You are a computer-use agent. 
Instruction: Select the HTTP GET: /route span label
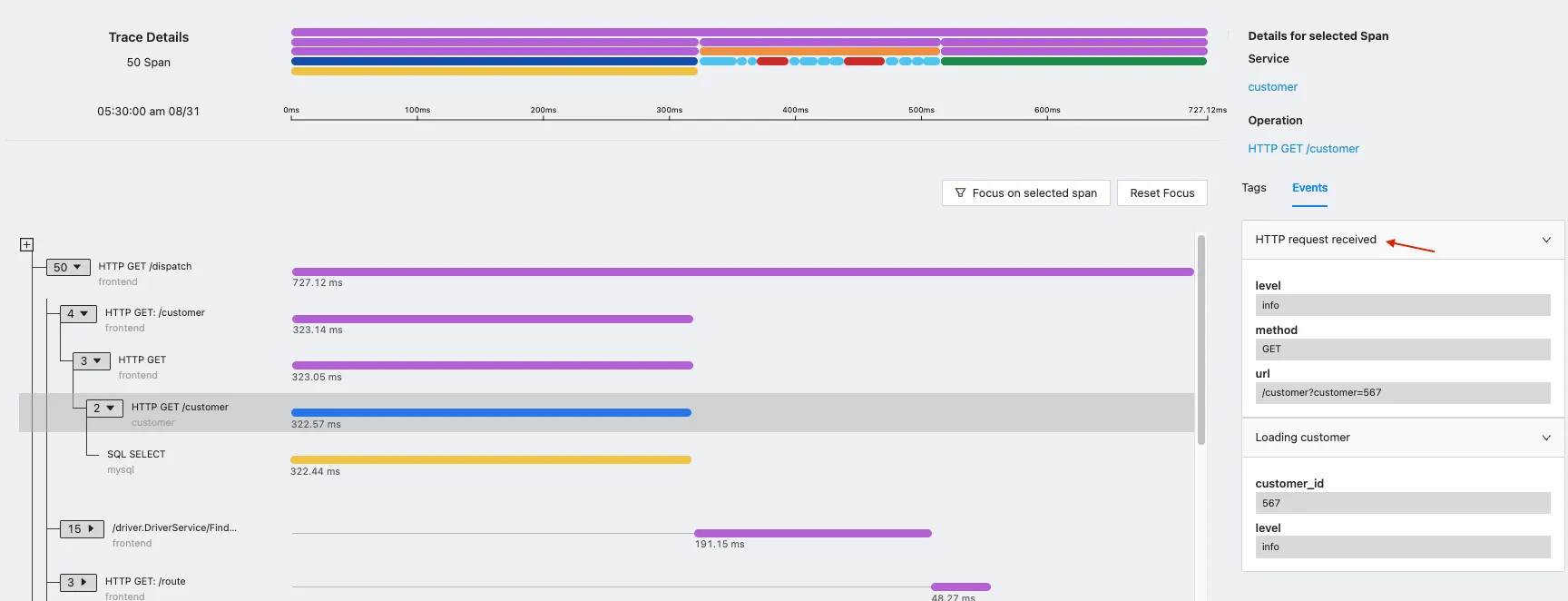(145, 581)
